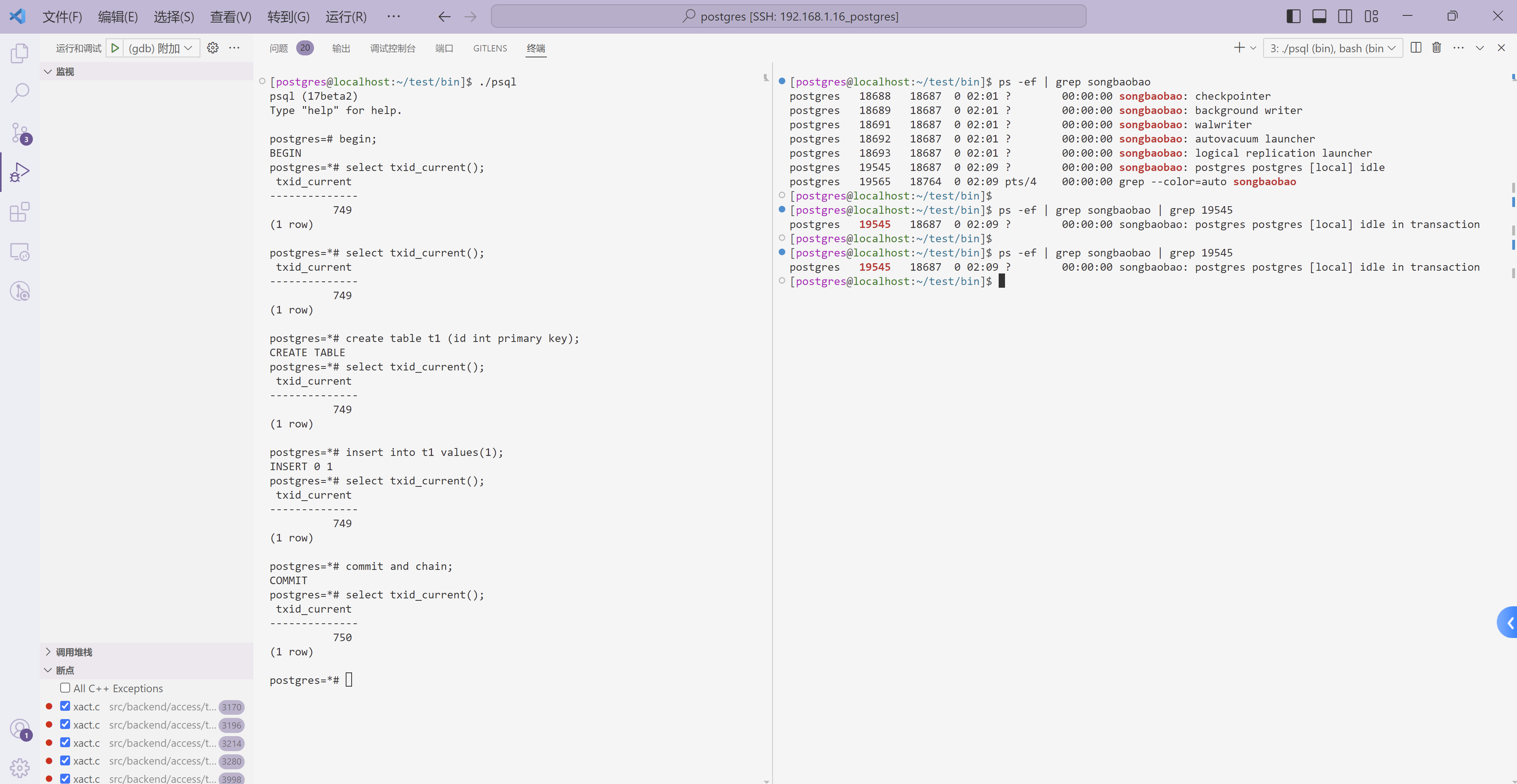This screenshot has height=784, width=1517.
Task: Open the 转到(G) menu
Action: point(288,17)
